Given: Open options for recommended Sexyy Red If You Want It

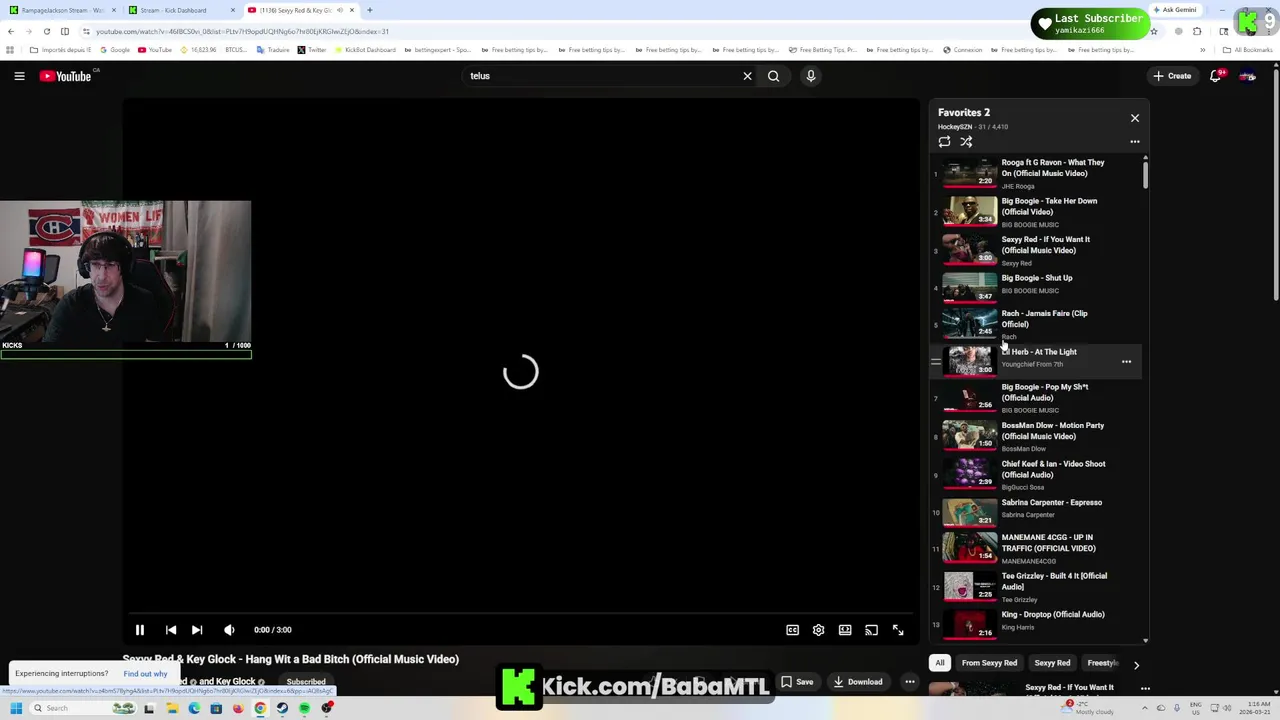Looking at the screenshot, I should (1145, 688).
